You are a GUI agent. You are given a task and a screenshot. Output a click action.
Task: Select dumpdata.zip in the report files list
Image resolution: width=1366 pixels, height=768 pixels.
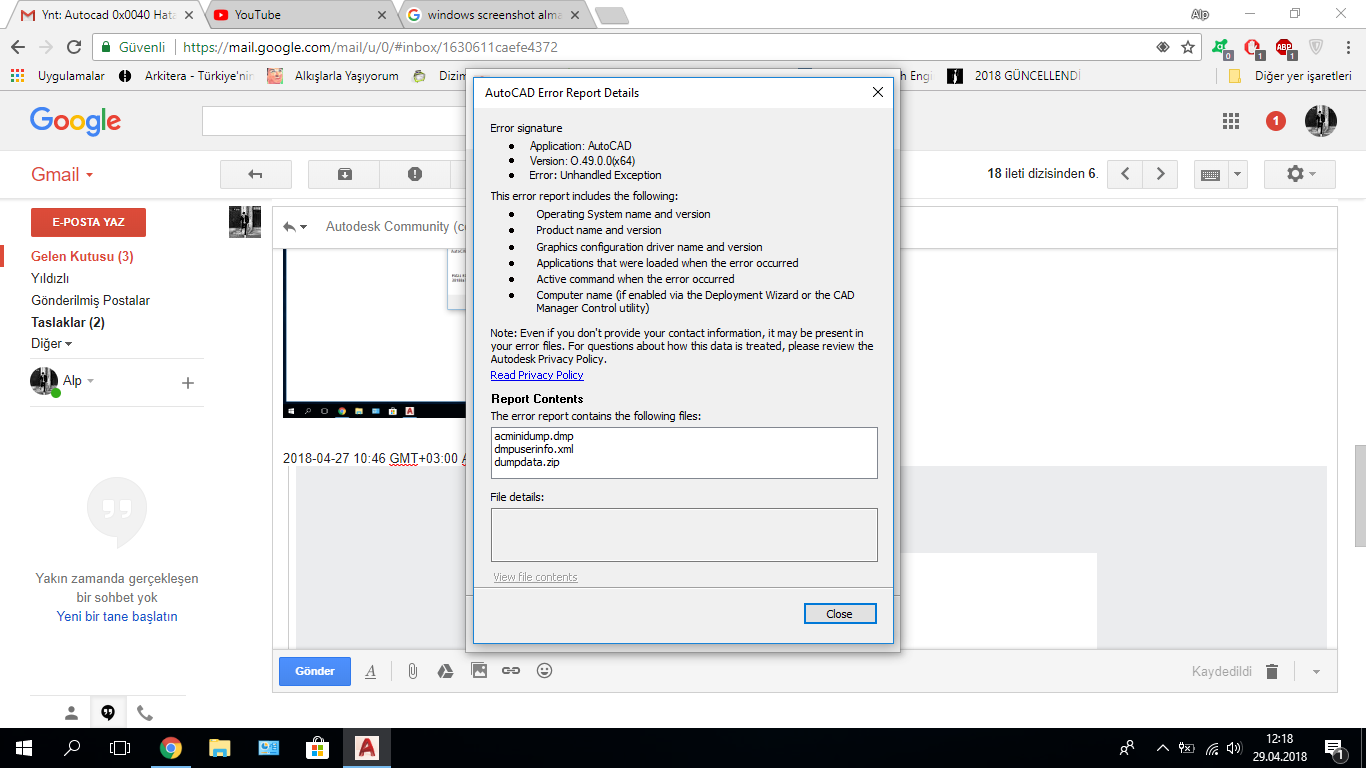click(x=526, y=462)
